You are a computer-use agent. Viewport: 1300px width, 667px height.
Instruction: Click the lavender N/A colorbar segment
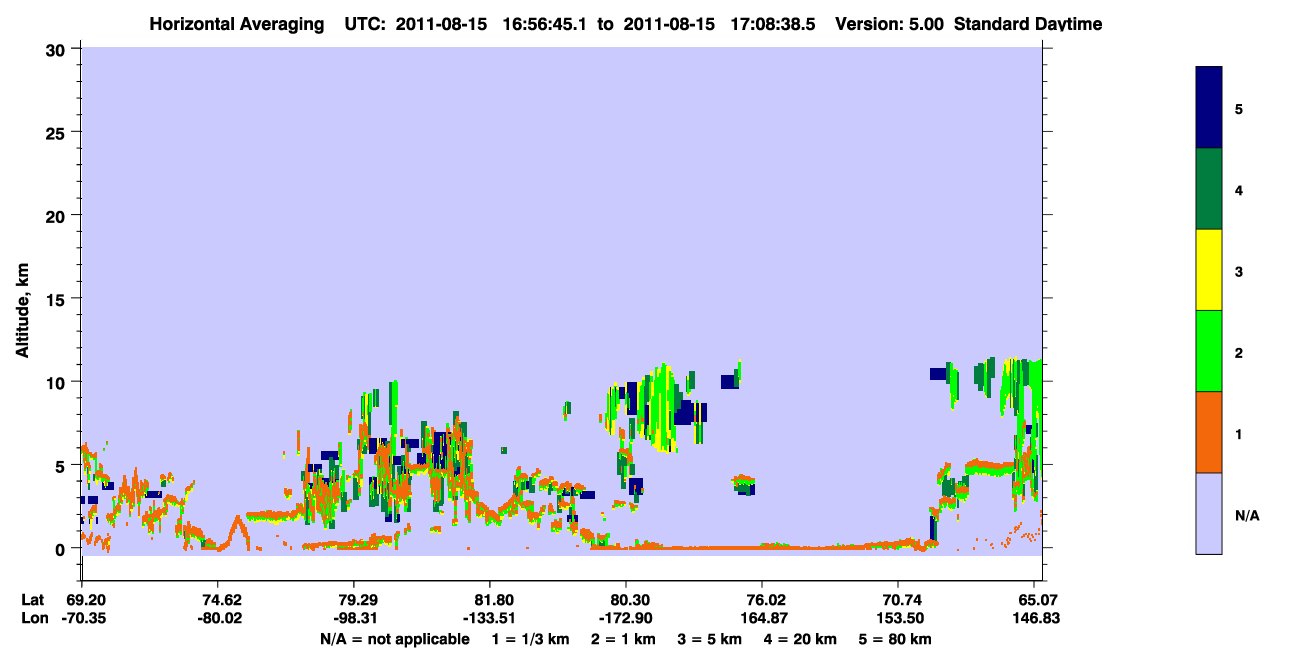(1209, 513)
